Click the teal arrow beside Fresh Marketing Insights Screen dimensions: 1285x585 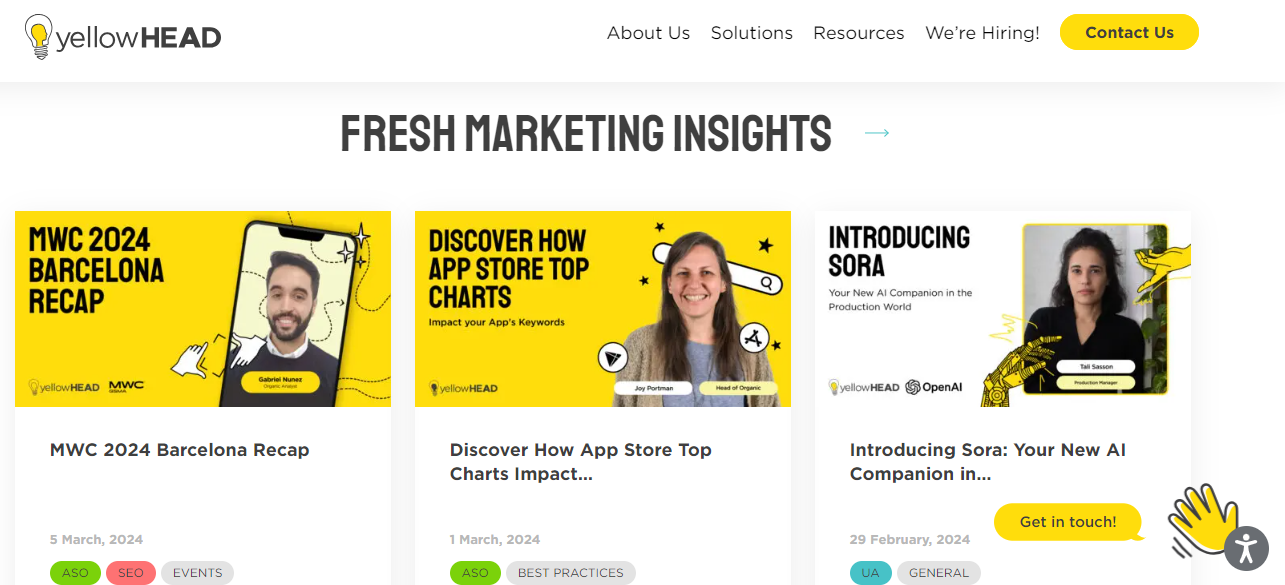point(877,133)
